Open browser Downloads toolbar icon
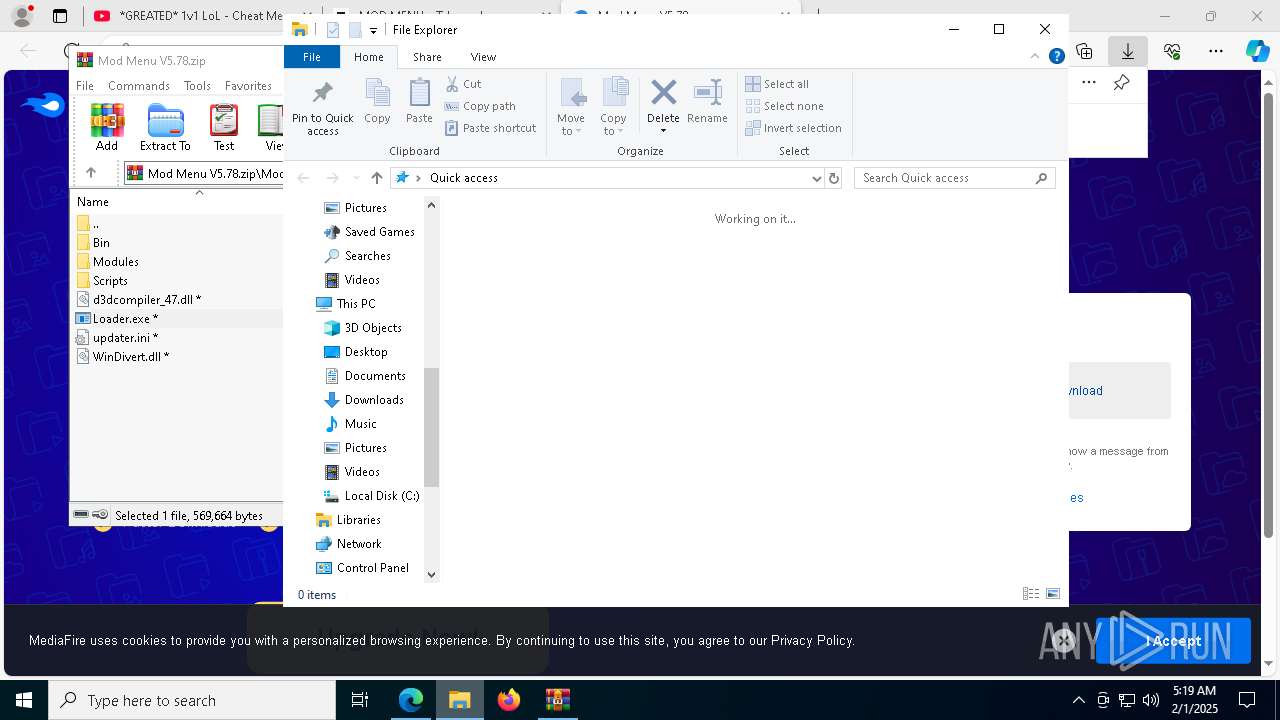This screenshot has height=720, width=1280. 1128,50
